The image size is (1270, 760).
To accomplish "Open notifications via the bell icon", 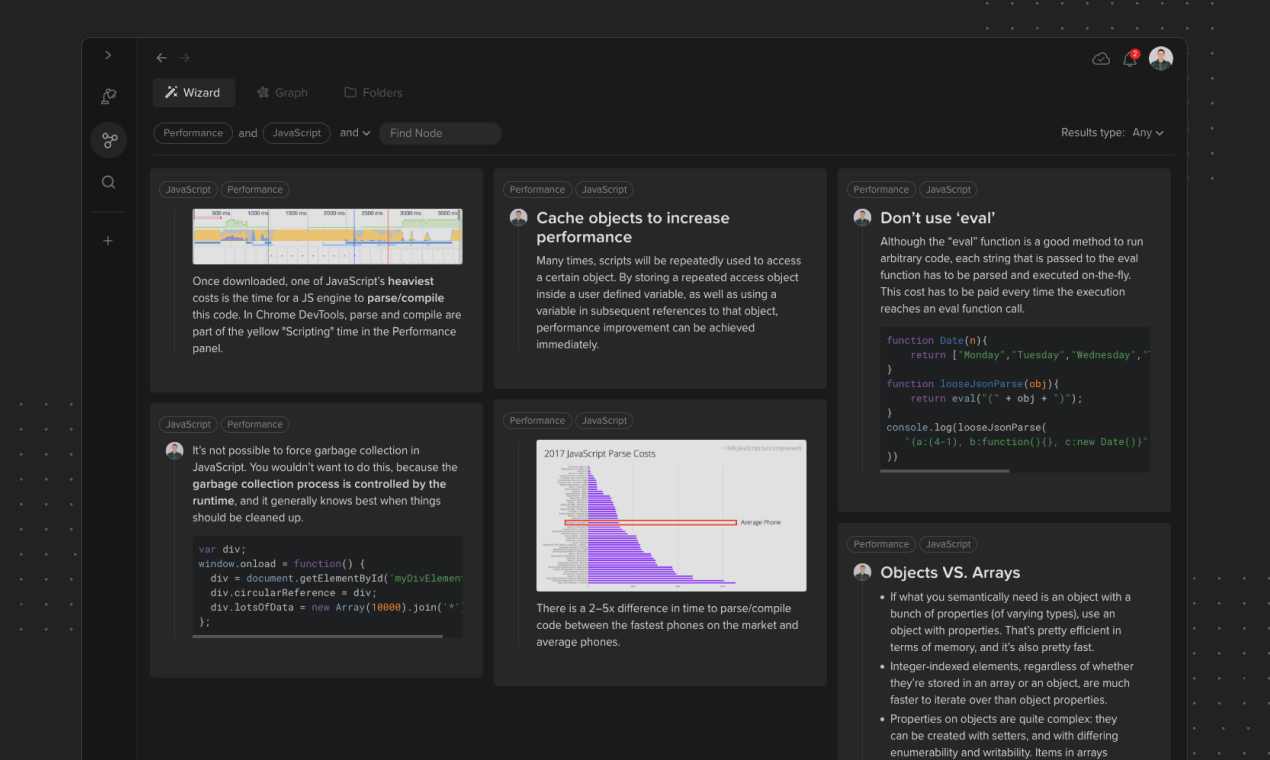I will 1129,59.
